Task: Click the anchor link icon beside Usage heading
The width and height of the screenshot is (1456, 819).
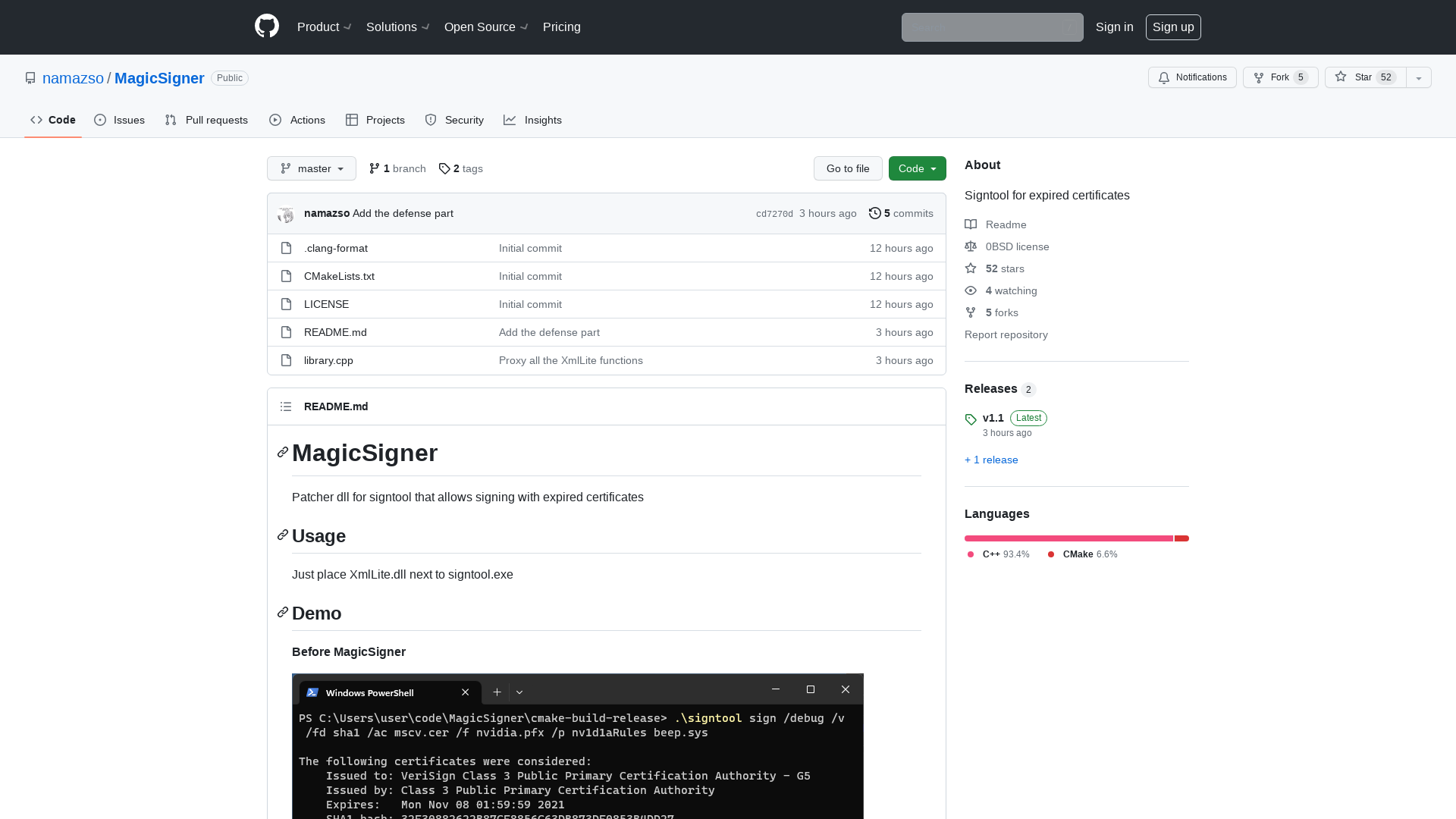Action: click(x=283, y=535)
